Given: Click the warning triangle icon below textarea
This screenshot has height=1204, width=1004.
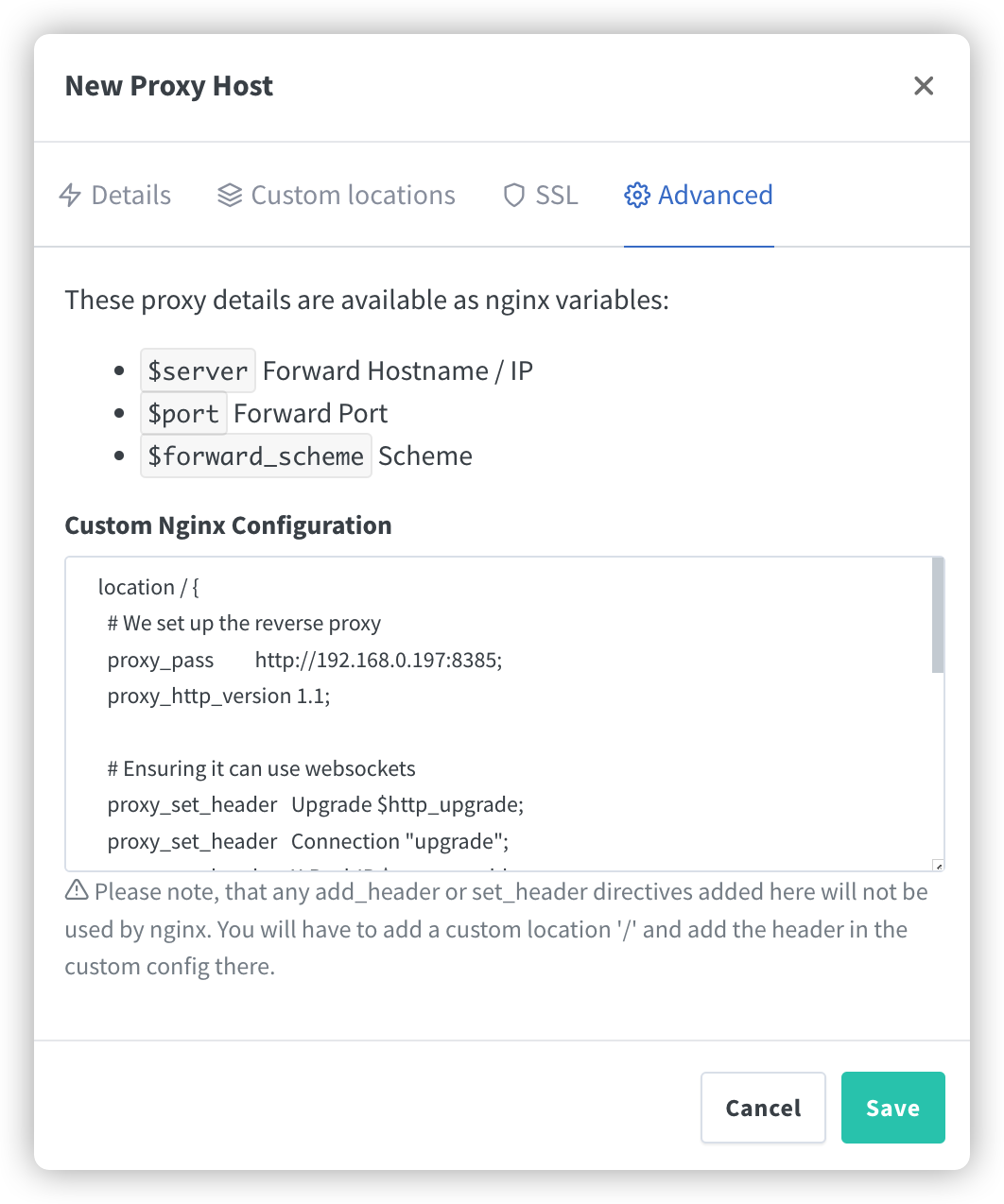Looking at the screenshot, I should point(77,890).
